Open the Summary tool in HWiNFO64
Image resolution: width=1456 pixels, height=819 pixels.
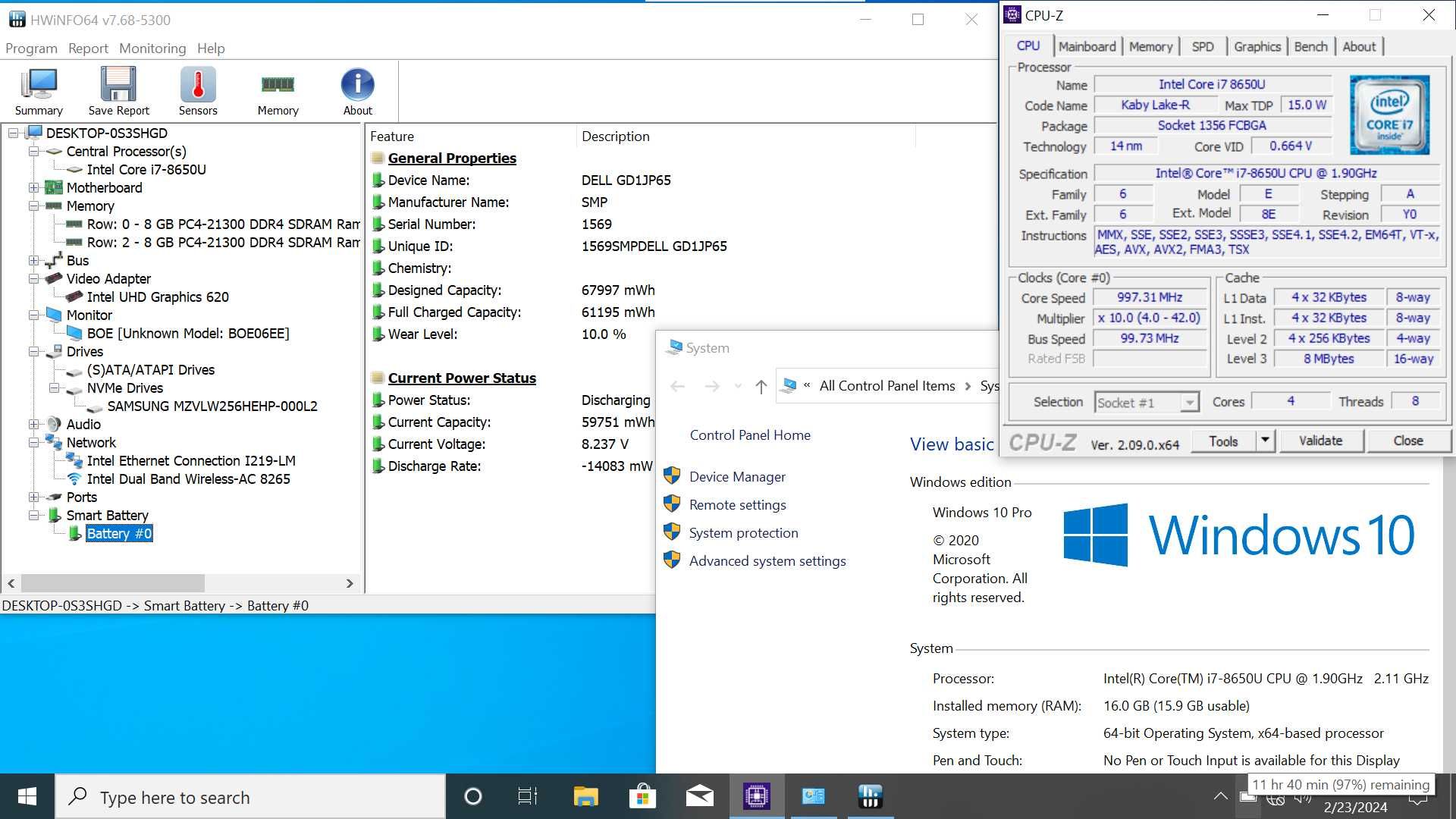point(39,91)
